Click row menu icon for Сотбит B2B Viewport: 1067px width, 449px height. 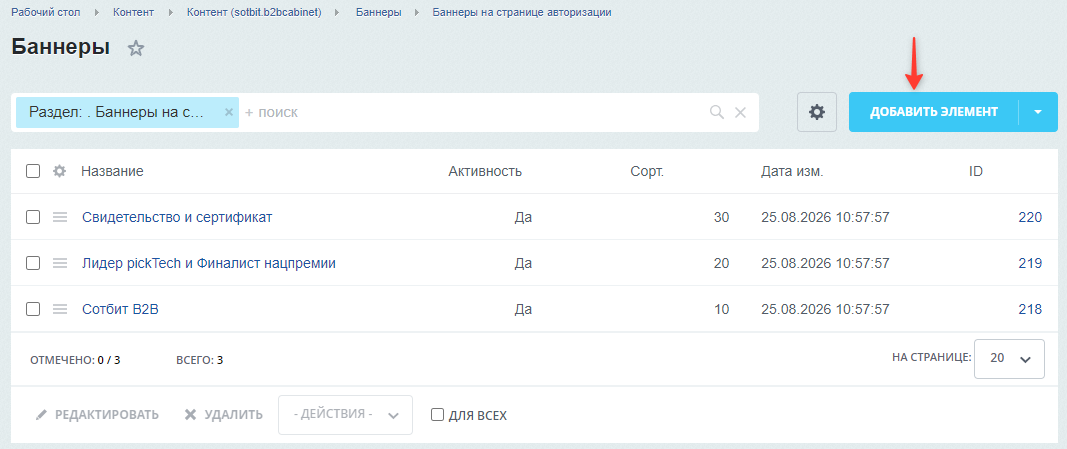pos(60,310)
